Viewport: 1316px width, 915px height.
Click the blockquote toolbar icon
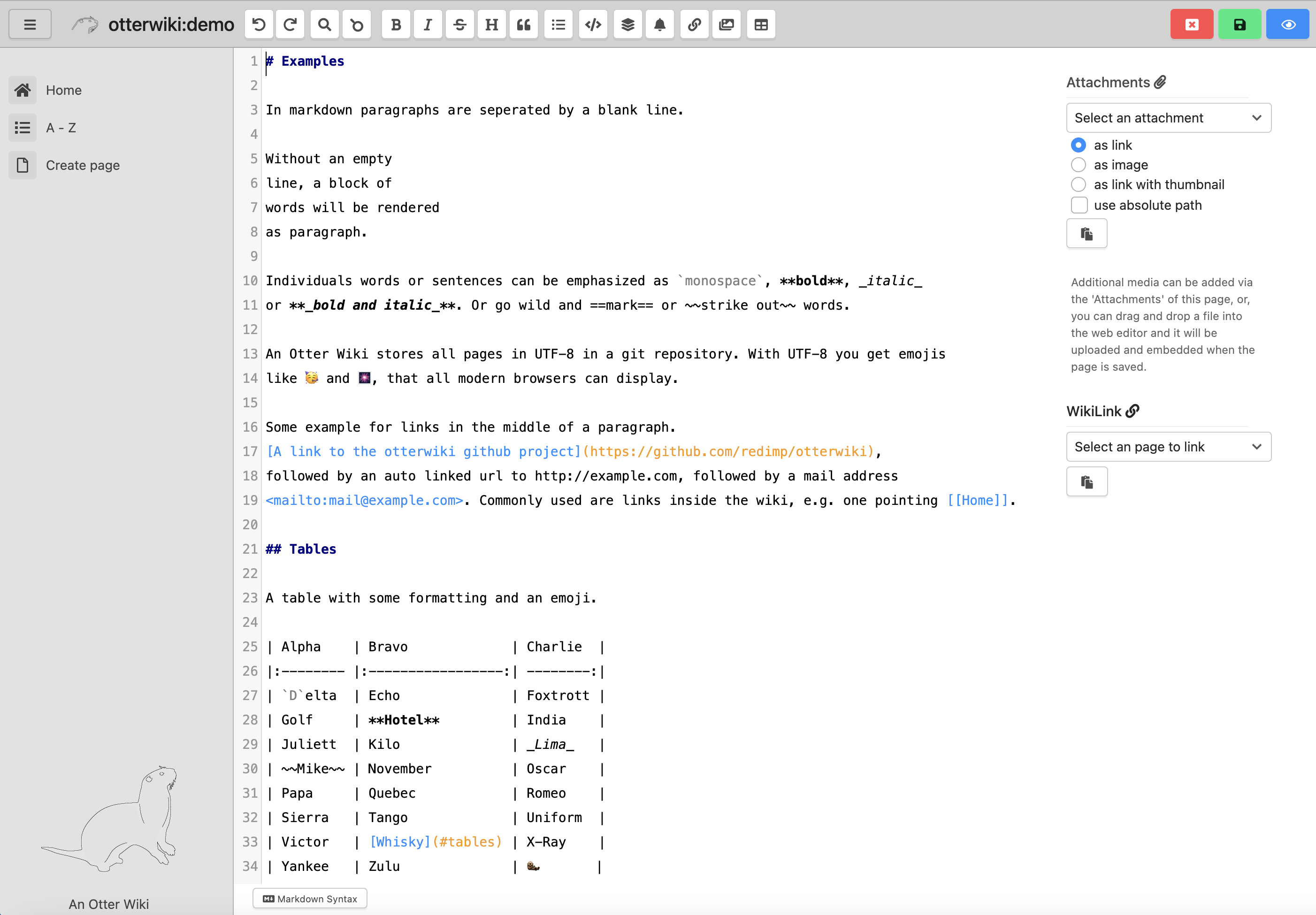click(523, 25)
